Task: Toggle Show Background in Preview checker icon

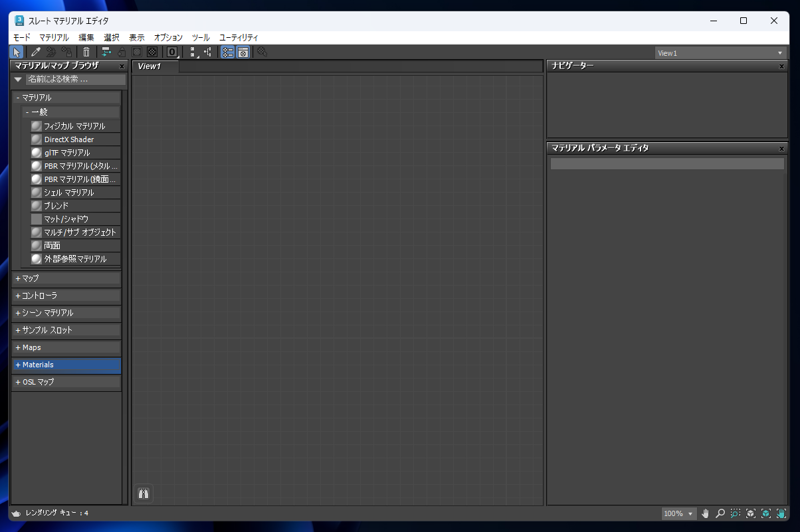Action: tap(152, 52)
